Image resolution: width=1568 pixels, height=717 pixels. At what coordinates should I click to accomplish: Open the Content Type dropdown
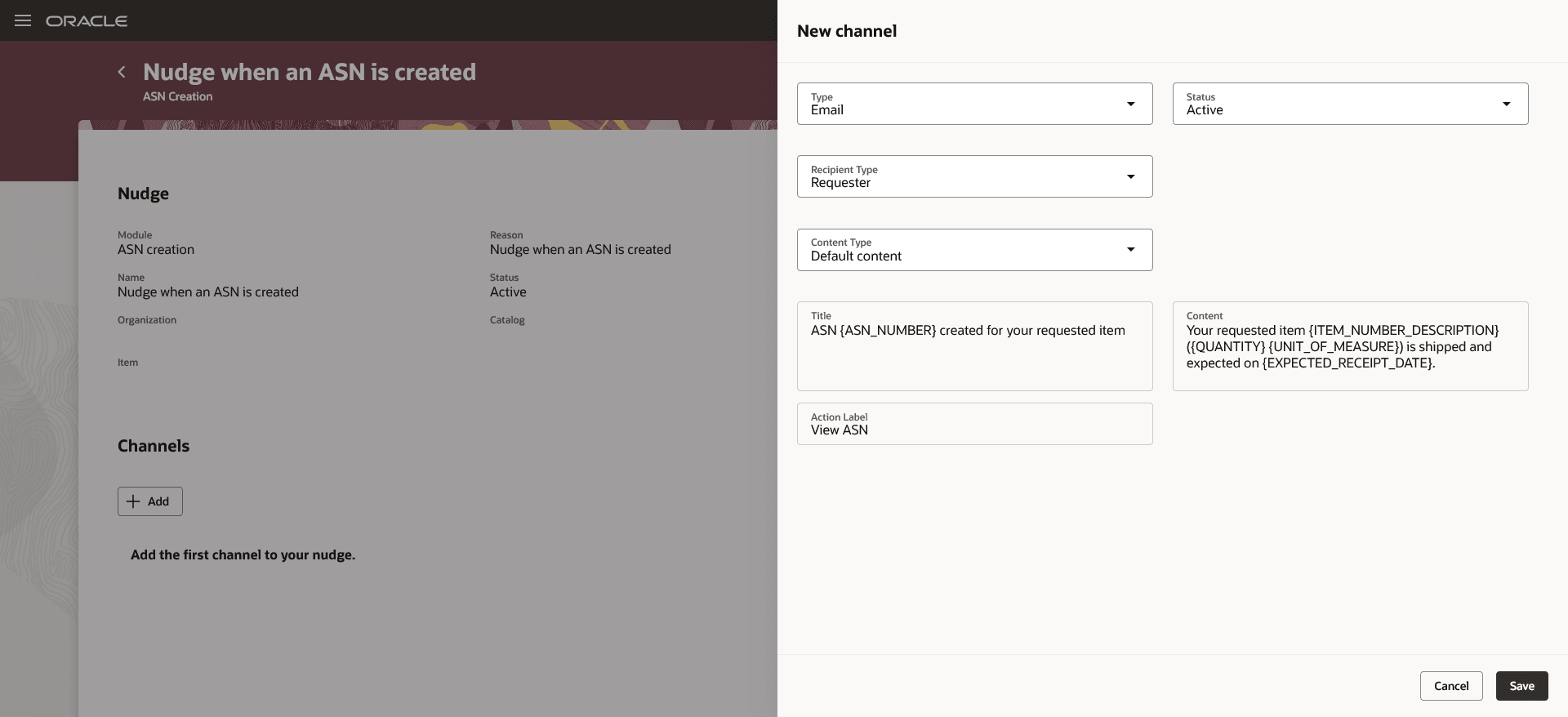pos(974,250)
